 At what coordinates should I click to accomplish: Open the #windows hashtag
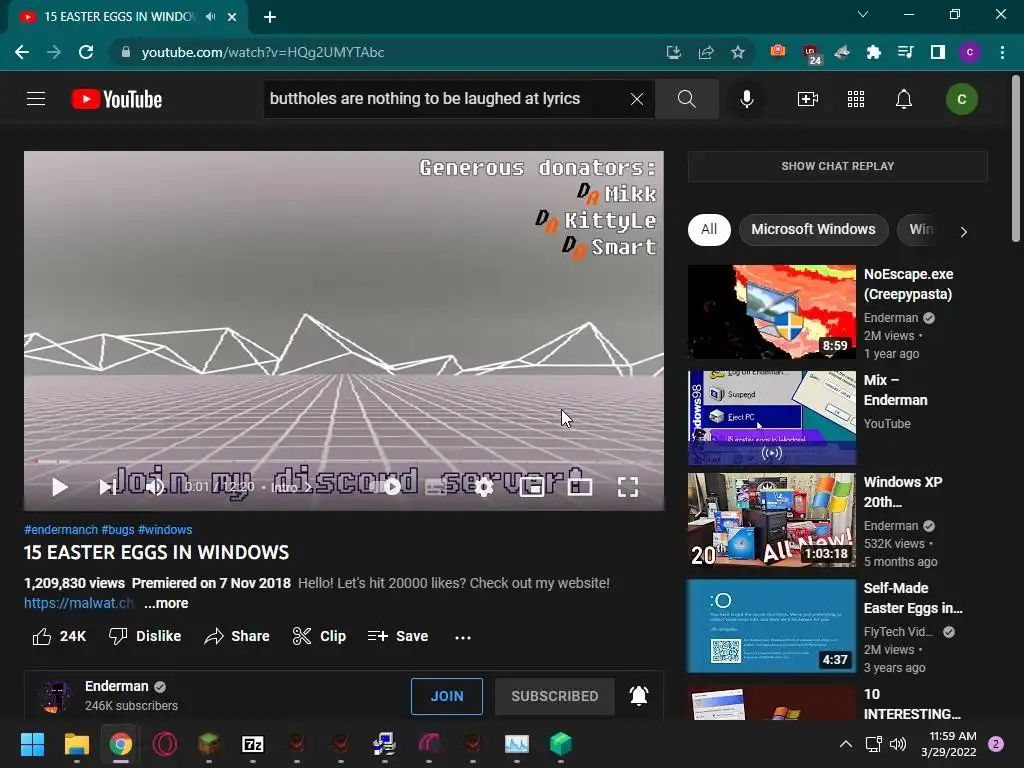coord(165,530)
